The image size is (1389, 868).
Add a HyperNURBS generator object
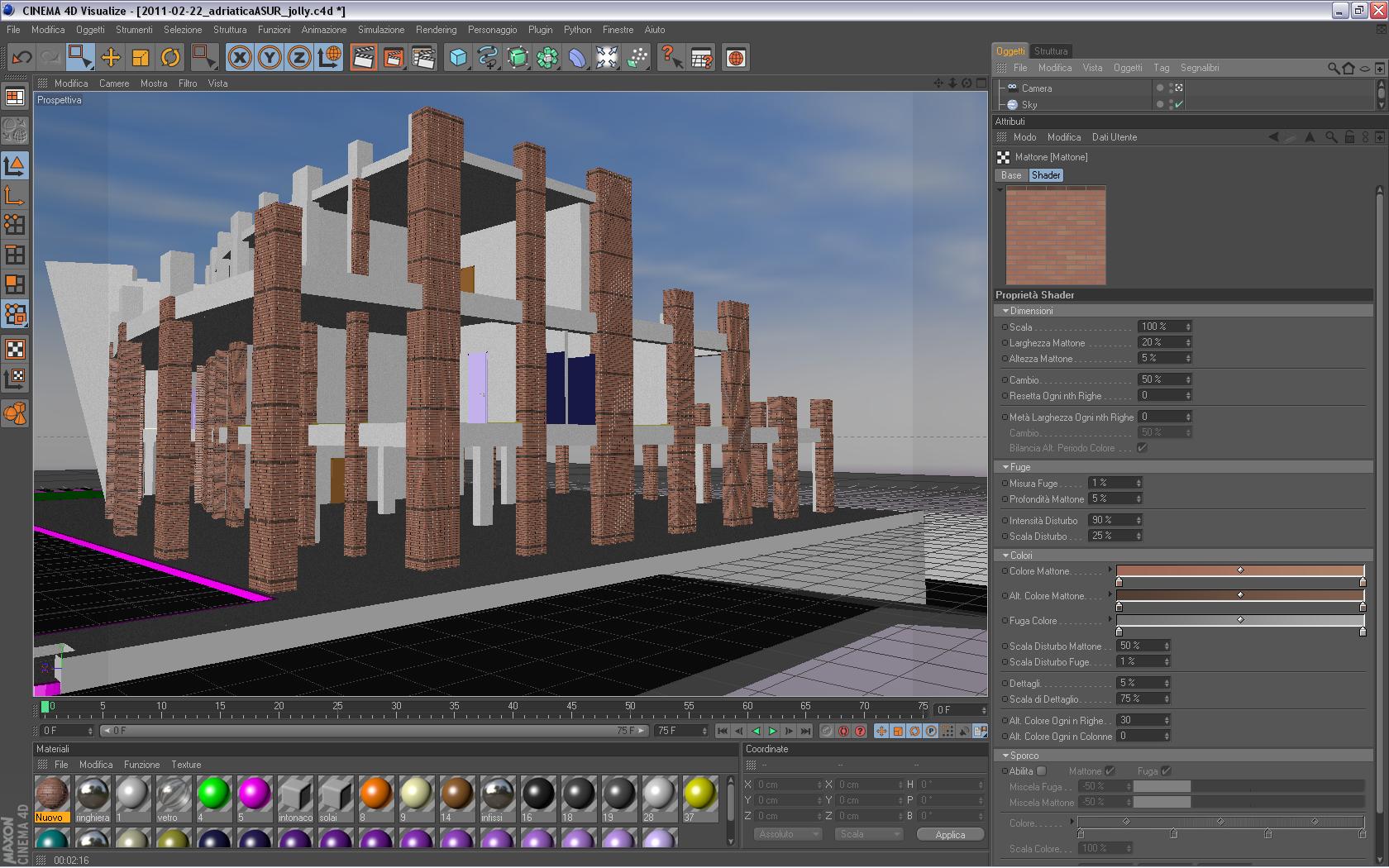tap(518, 58)
